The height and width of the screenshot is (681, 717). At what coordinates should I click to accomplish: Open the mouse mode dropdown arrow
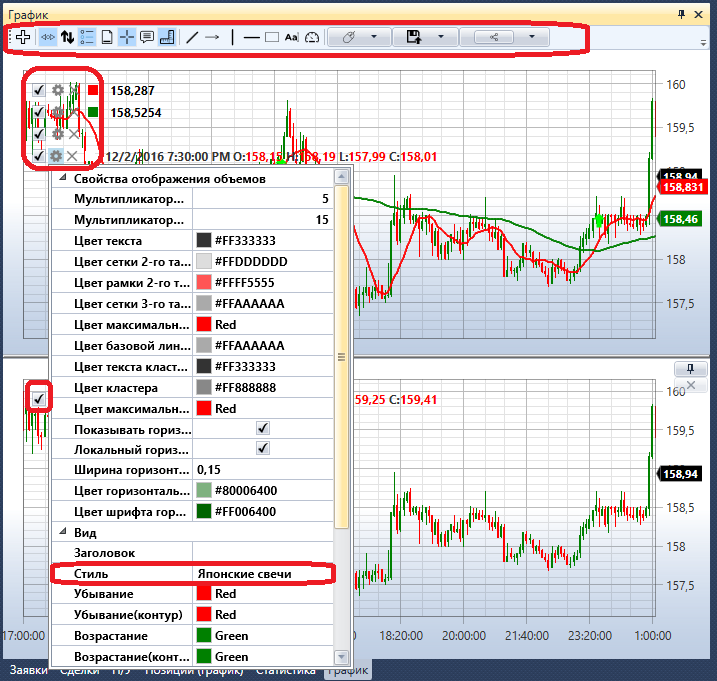[x=374, y=37]
